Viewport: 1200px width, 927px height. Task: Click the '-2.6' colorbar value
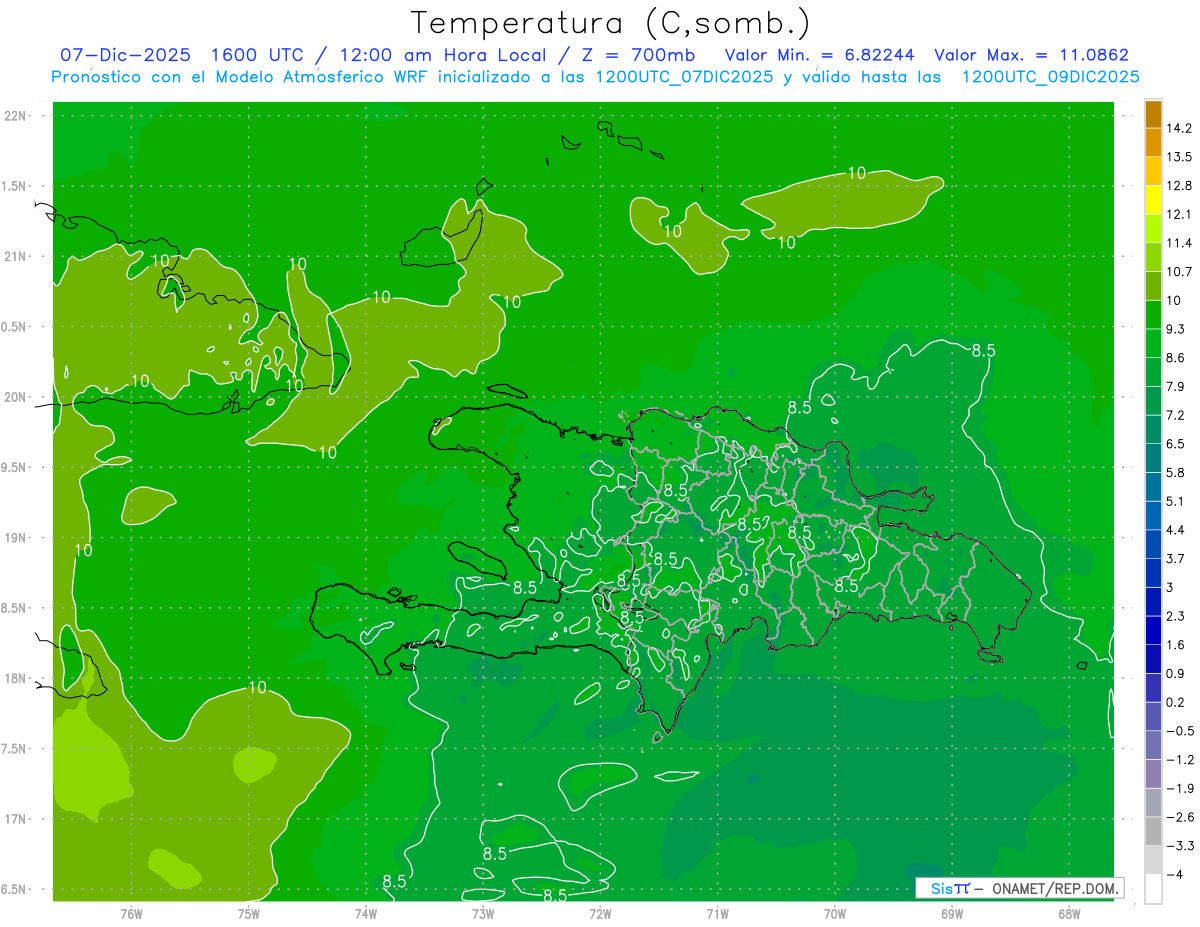[1179, 817]
